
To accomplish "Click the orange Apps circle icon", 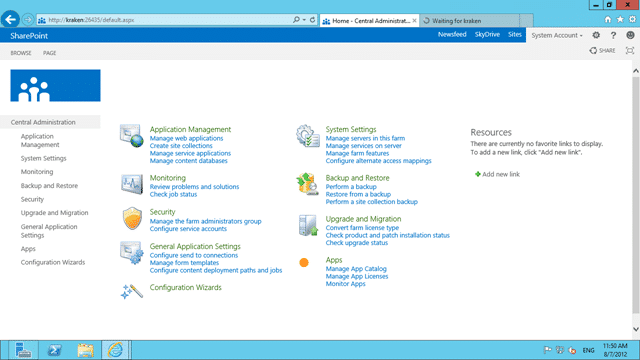I will click(304, 262).
